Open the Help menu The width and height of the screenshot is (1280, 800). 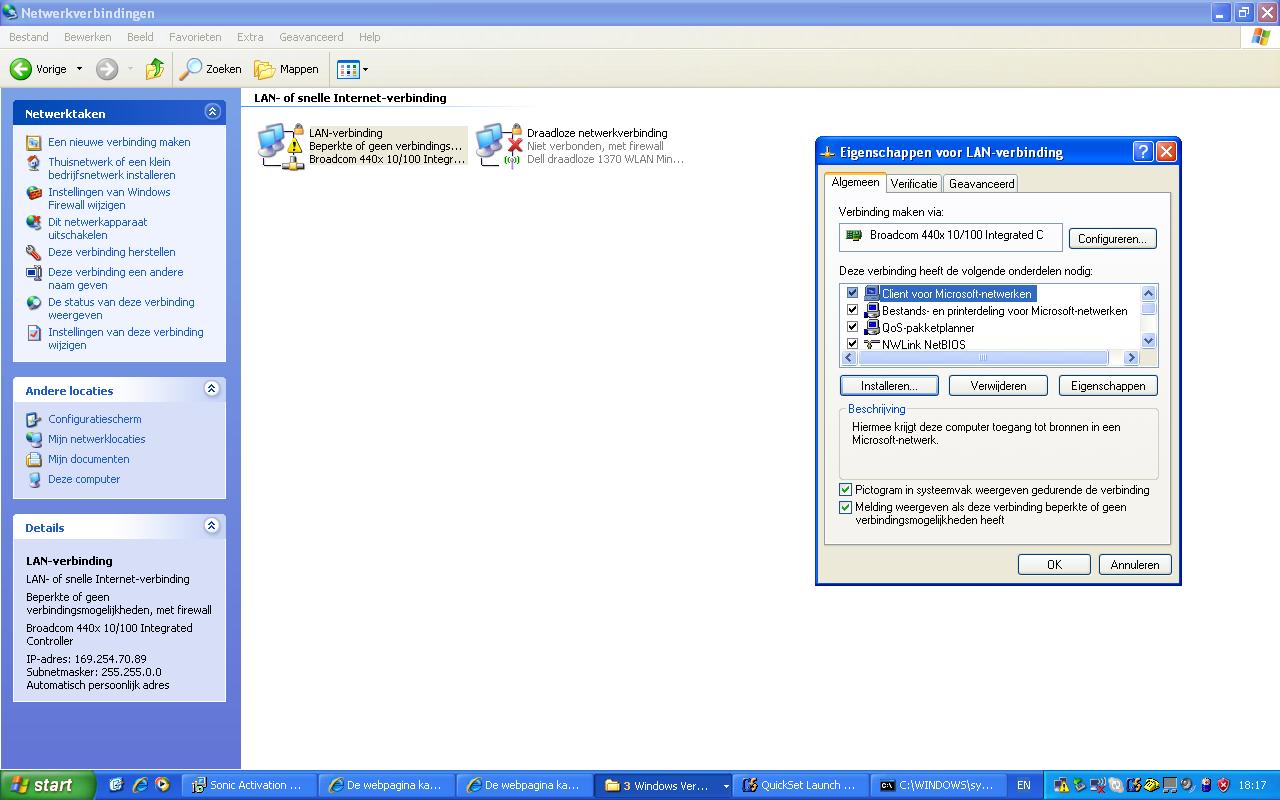pyautogui.click(x=370, y=37)
